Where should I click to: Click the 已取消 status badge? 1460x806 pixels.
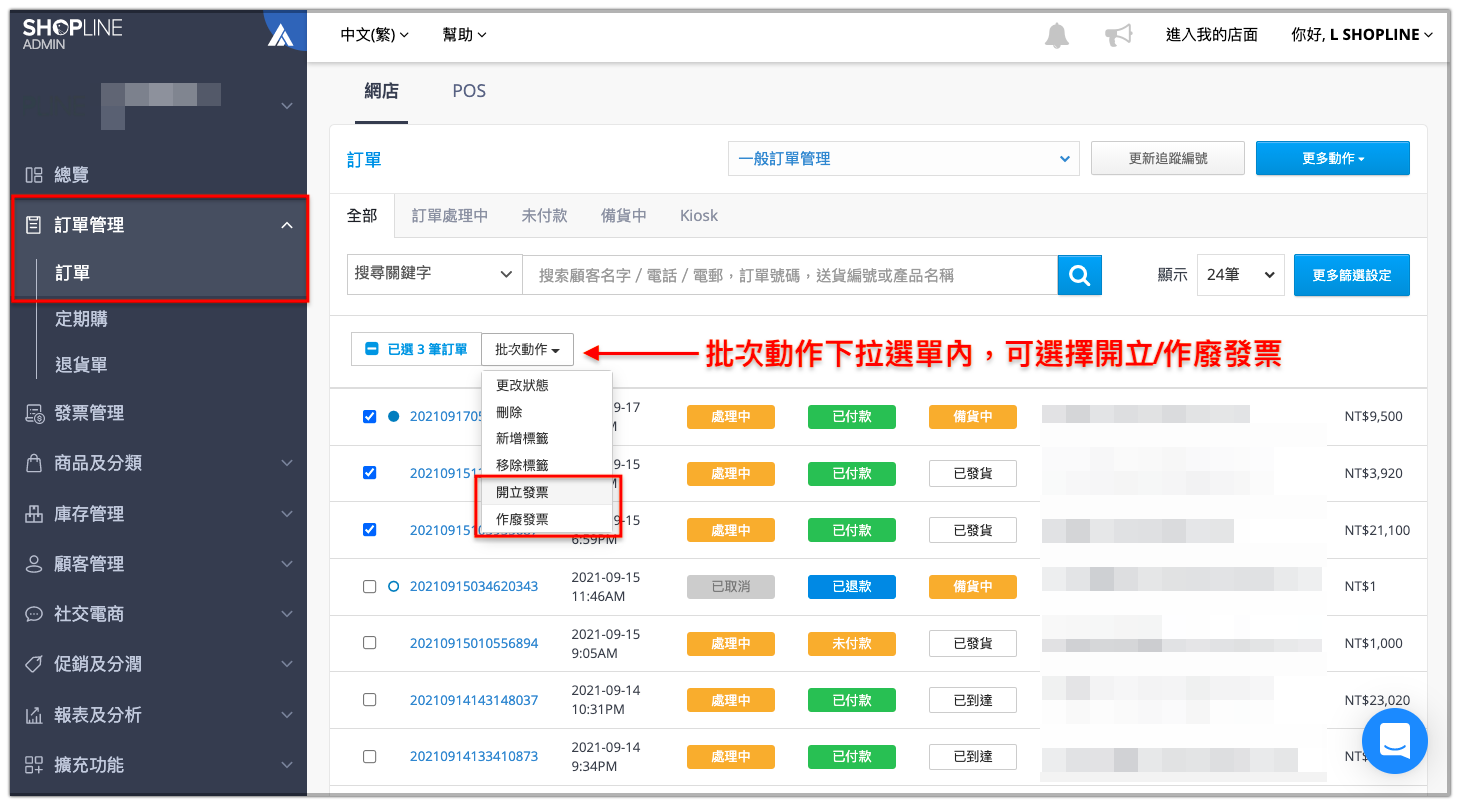pos(730,586)
